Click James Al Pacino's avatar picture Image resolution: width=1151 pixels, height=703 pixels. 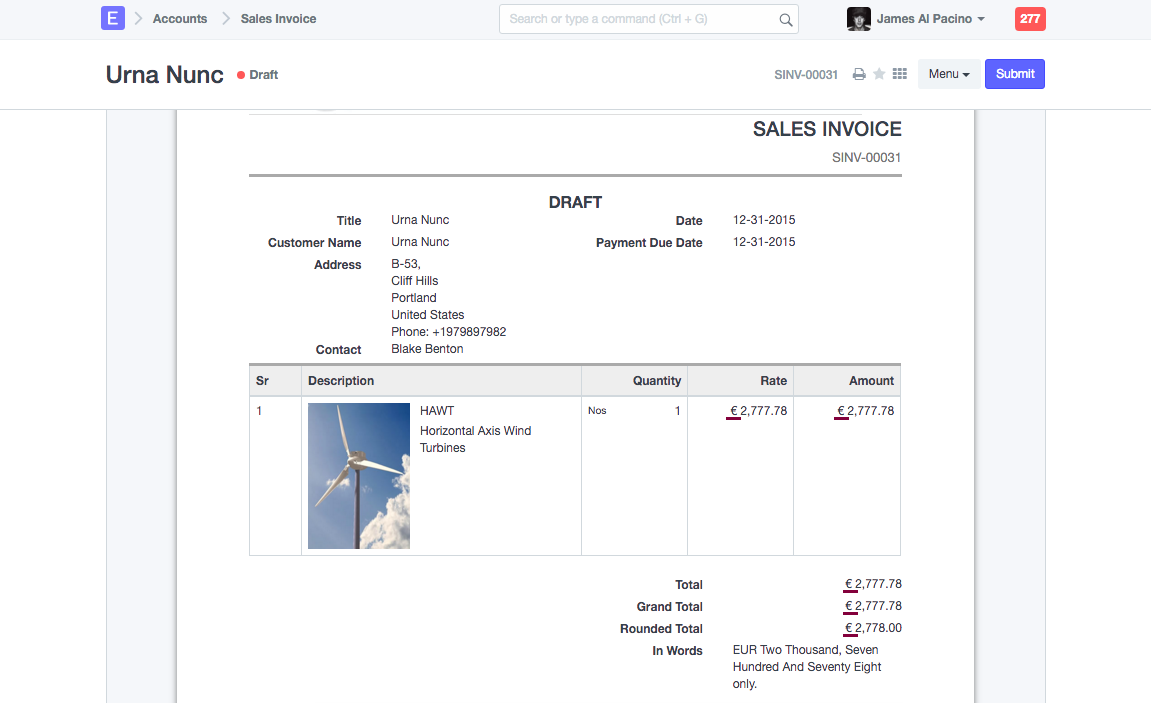pos(858,19)
